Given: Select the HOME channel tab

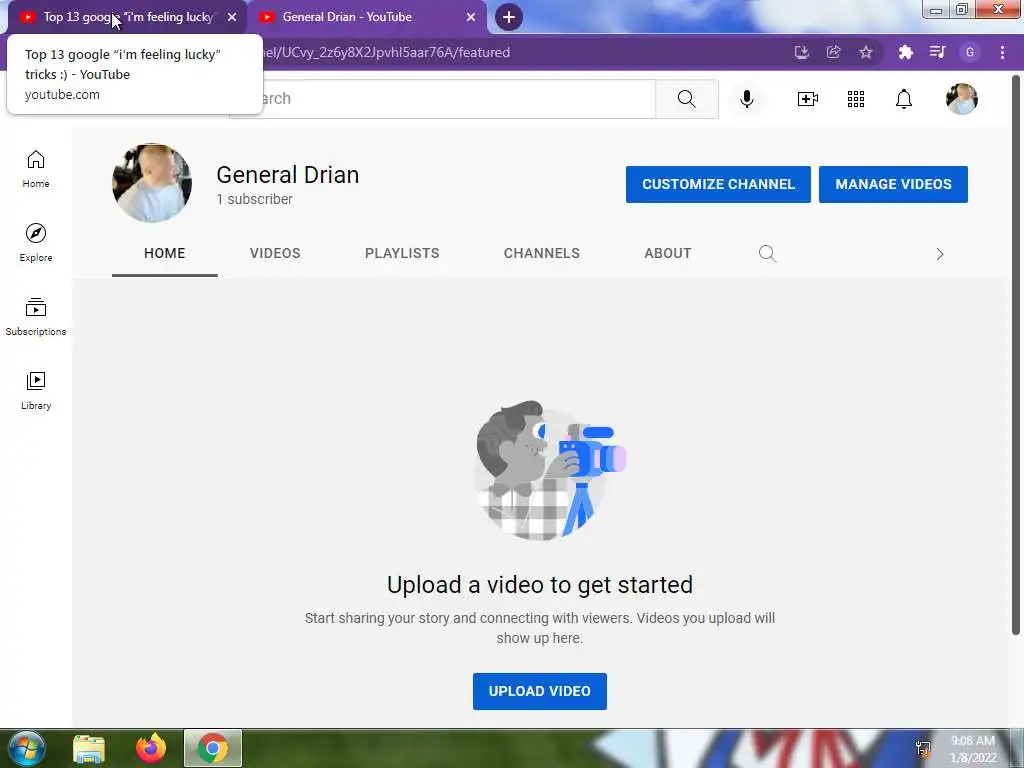Looking at the screenshot, I should pos(165,253).
